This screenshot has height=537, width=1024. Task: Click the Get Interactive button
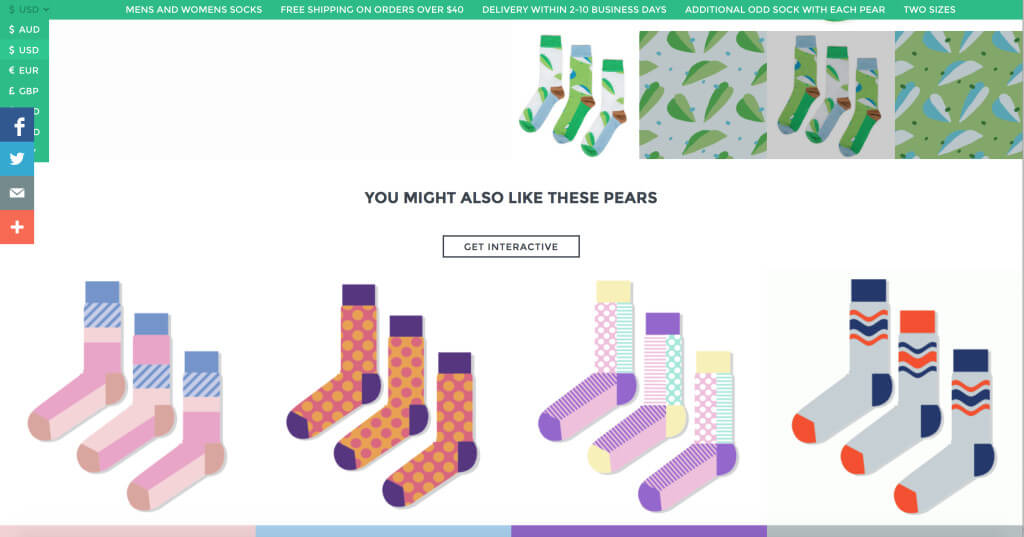tap(511, 247)
